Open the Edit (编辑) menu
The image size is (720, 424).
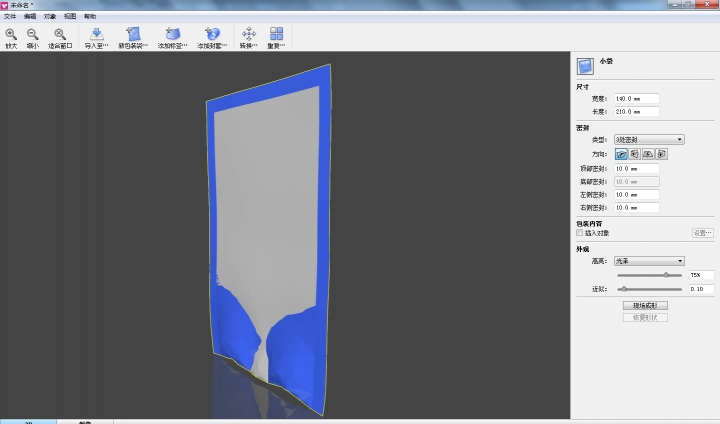pos(30,17)
